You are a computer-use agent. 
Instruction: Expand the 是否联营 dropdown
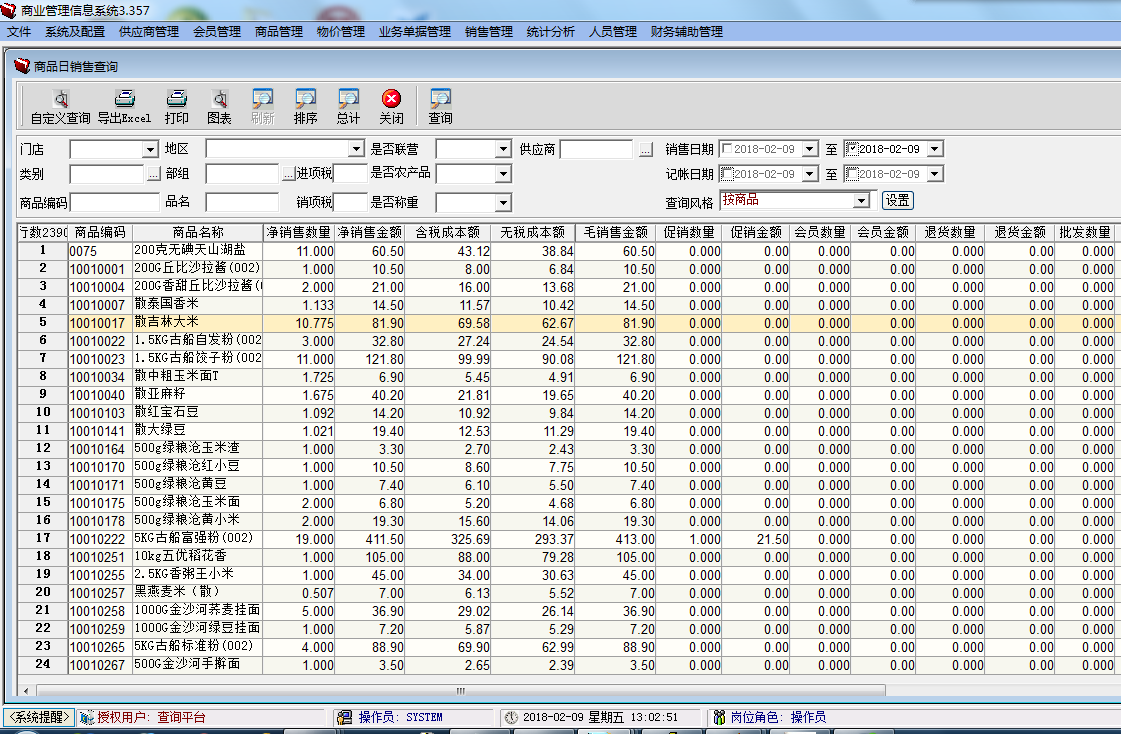point(503,149)
